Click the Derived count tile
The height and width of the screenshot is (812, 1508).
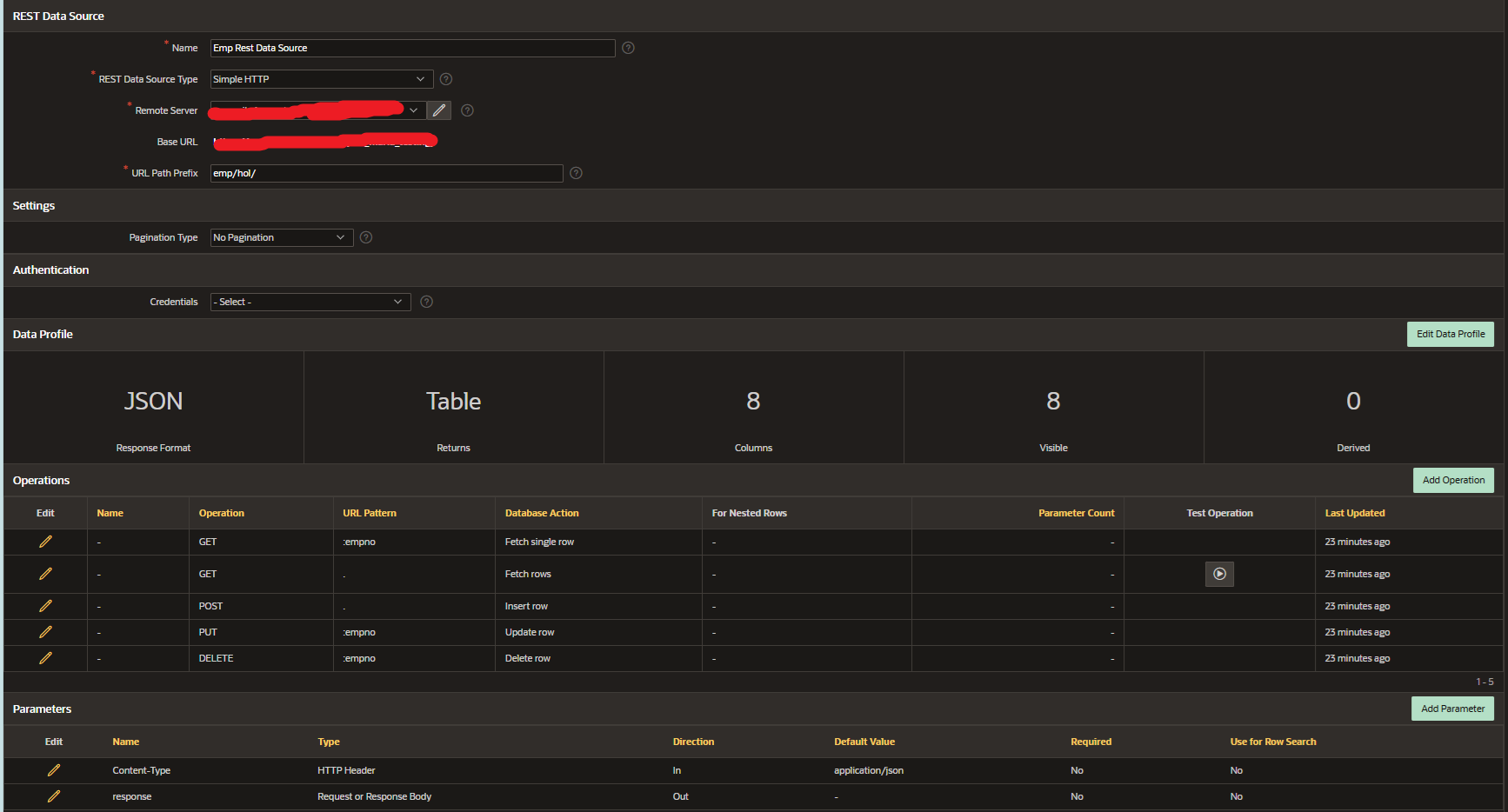coord(1353,407)
